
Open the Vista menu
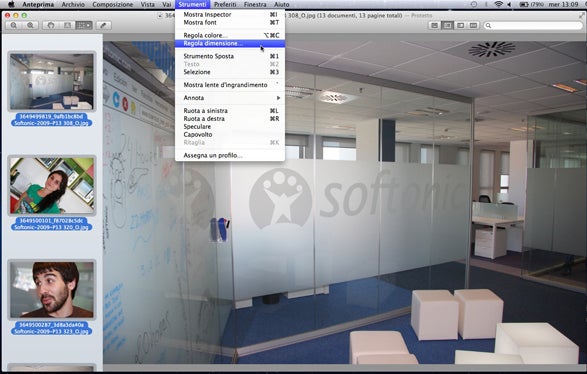click(x=147, y=4)
